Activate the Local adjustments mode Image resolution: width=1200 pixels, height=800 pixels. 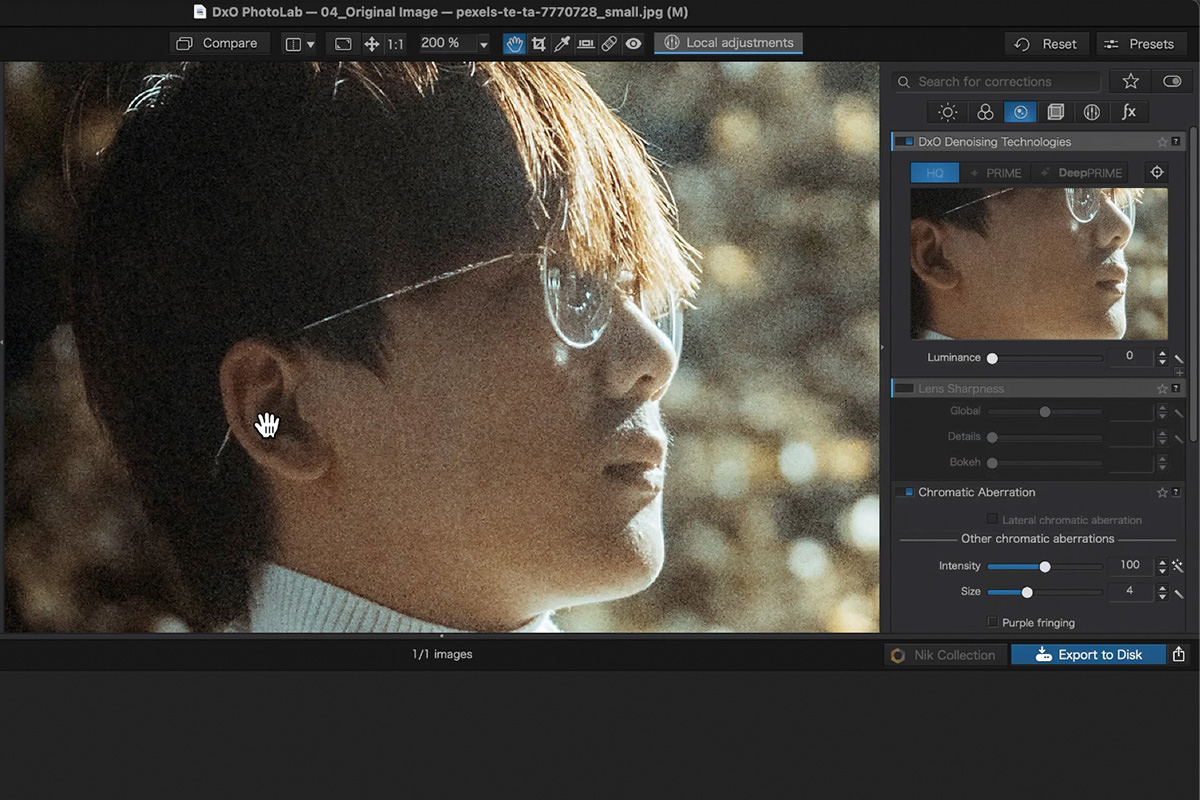tap(728, 43)
